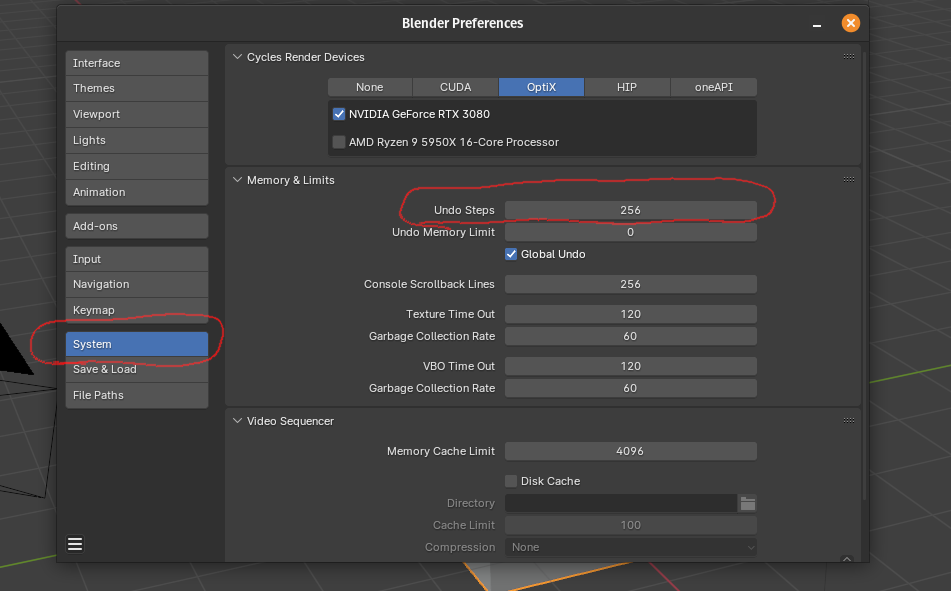Collapse the Cycles Render Devices panel

click(x=237, y=57)
